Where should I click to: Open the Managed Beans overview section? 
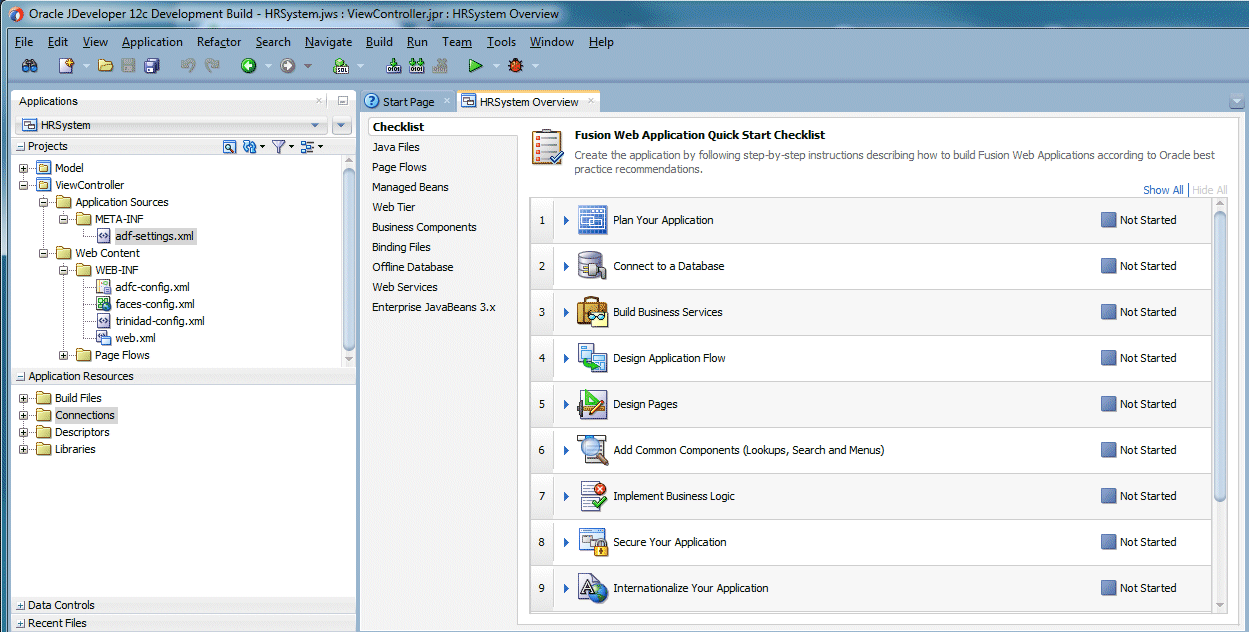[410, 187]
